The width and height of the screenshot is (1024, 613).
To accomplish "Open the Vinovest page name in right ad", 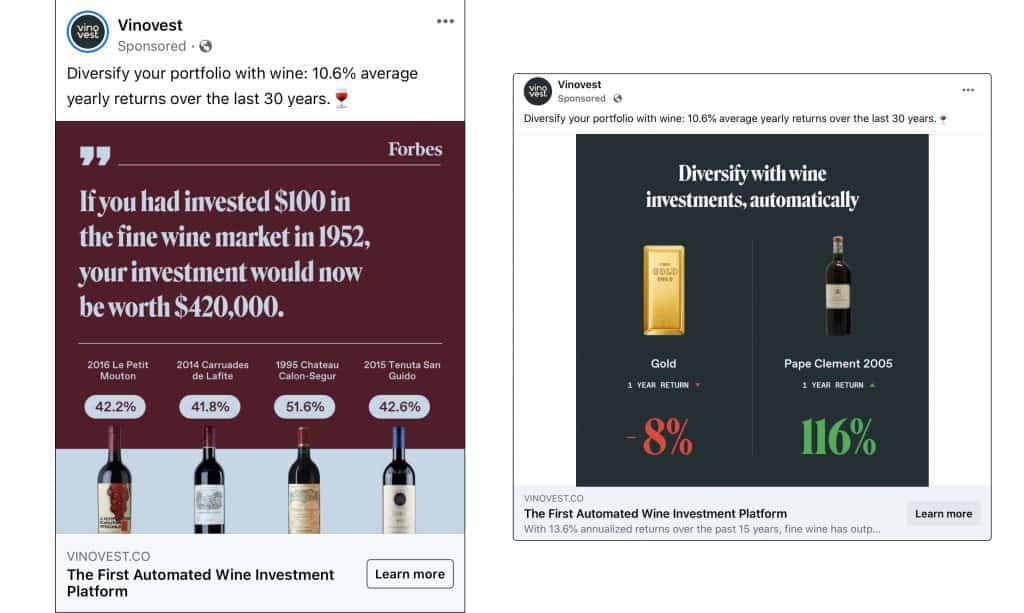I will coord(579,84).
